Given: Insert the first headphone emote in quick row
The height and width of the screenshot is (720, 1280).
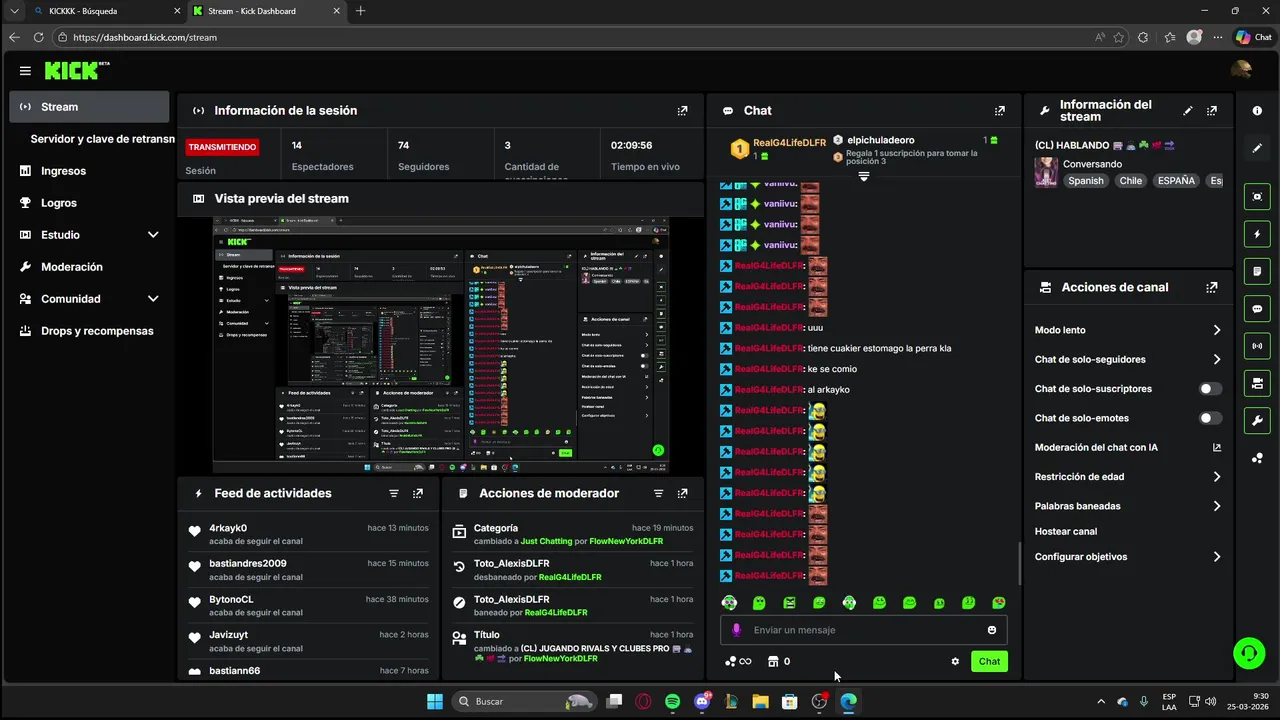Looking at the screenshot, I should 729,603.
